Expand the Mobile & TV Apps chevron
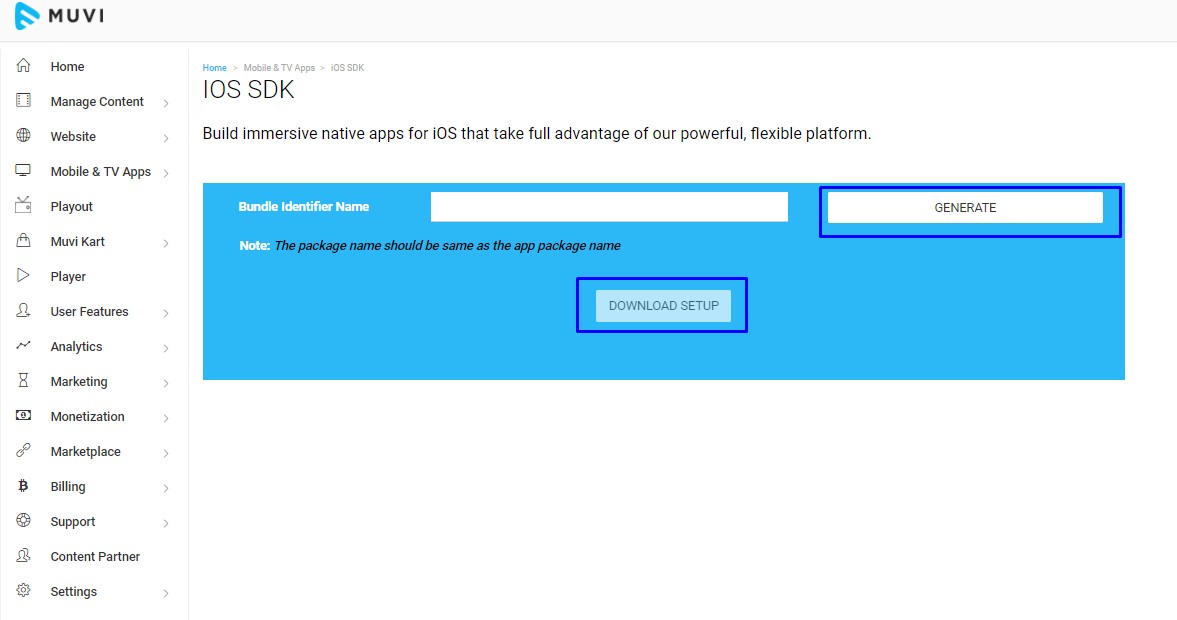The height and width of the screenshot is (620, 1177). pos(166,173)
